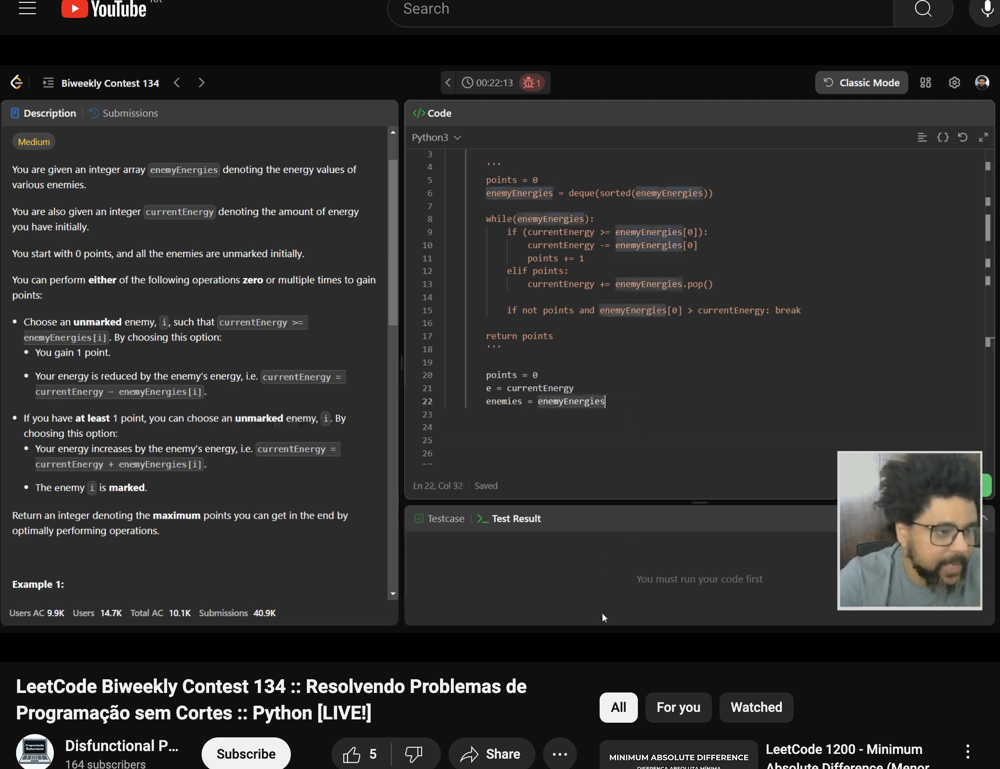The image size is (1000, 769).
Task: Reset code with the revert arrow icon
Action: pyautogui.click(x=963, y=137)
